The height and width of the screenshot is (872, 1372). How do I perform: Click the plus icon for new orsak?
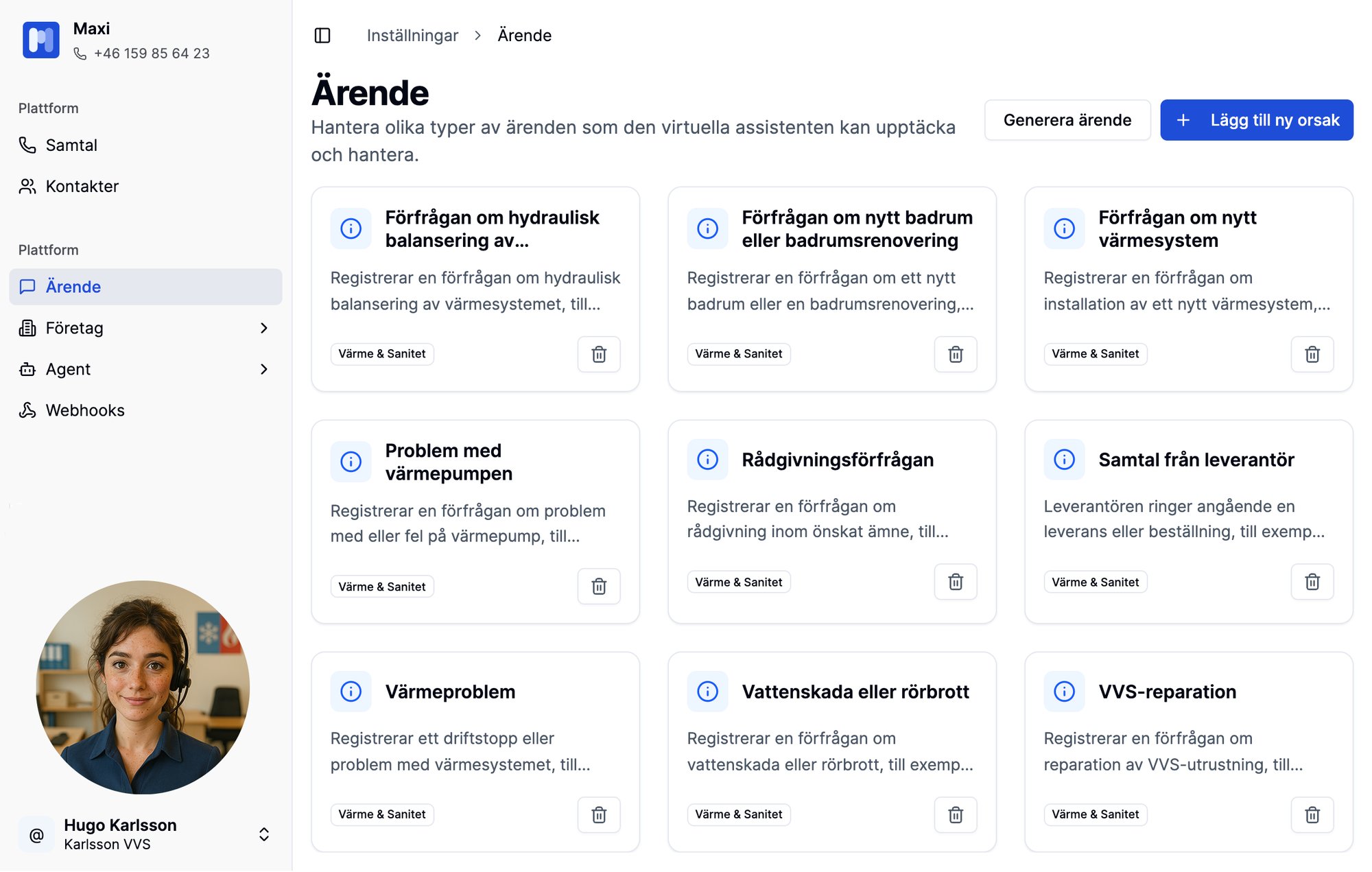click(1183, 121)
